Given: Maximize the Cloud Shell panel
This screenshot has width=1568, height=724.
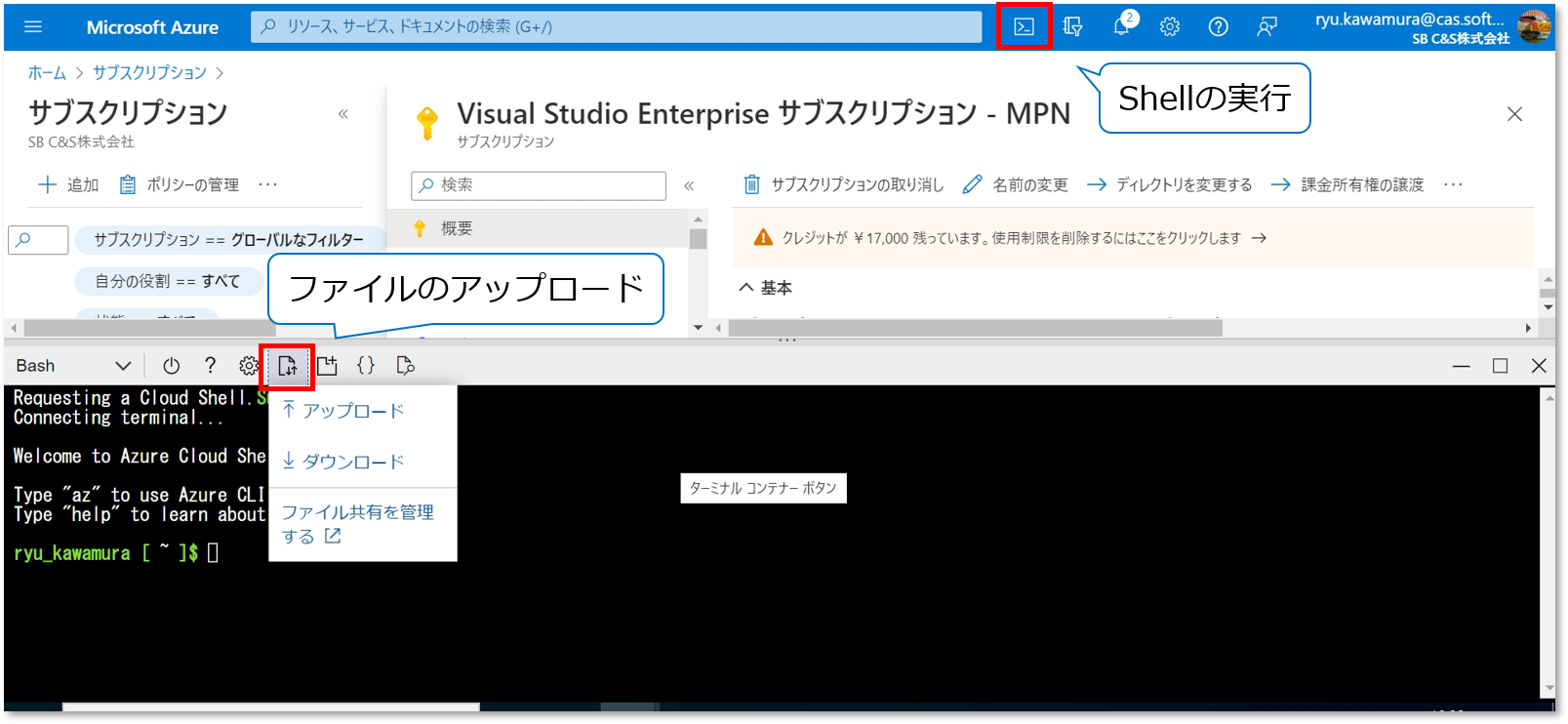Looking at the screenshot, I should pos(1500,366).
